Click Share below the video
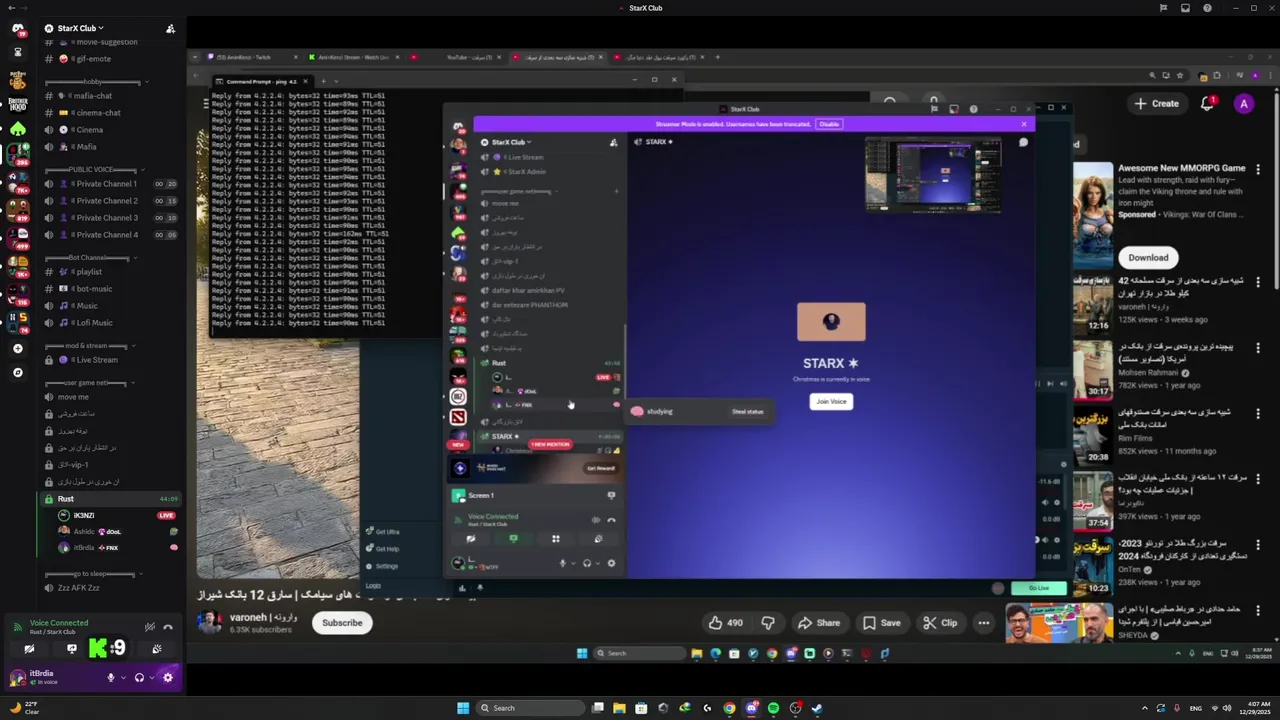This screenshot has height=720, width=1280. (818, 623)
